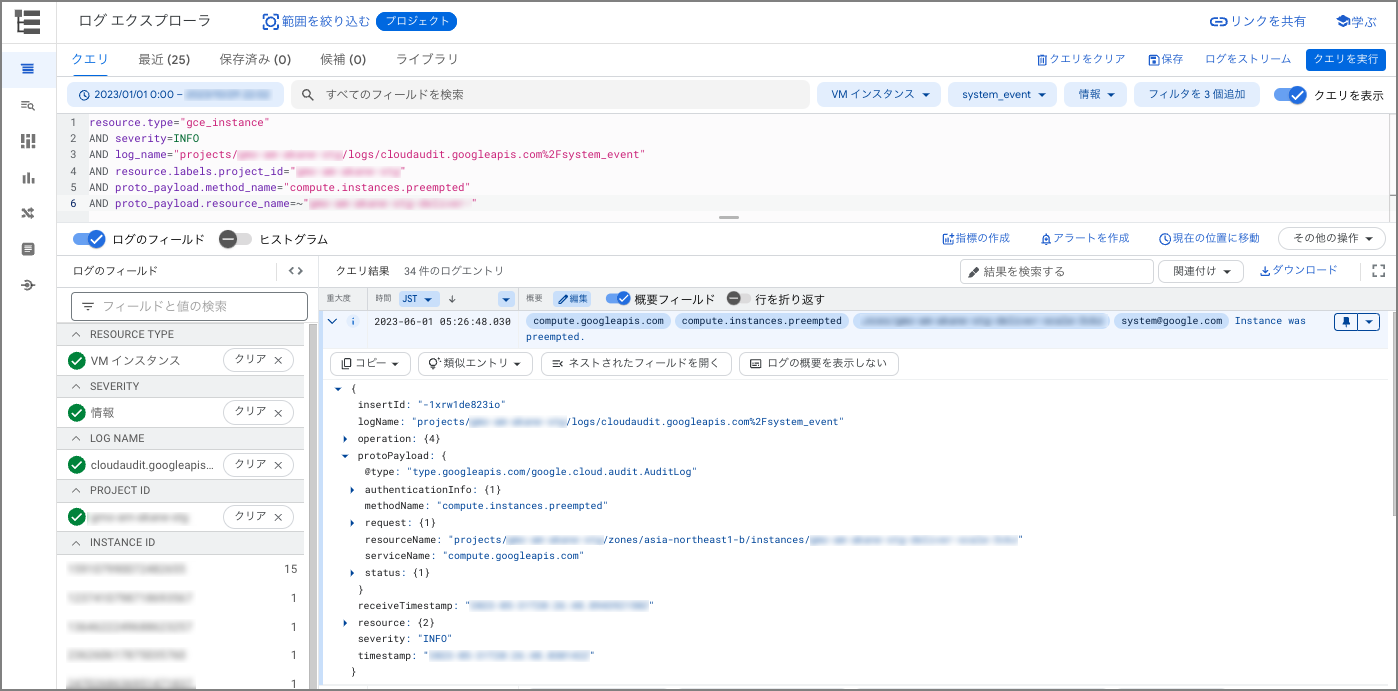Switch to the 最近 (25) tab

click(164, 60)
